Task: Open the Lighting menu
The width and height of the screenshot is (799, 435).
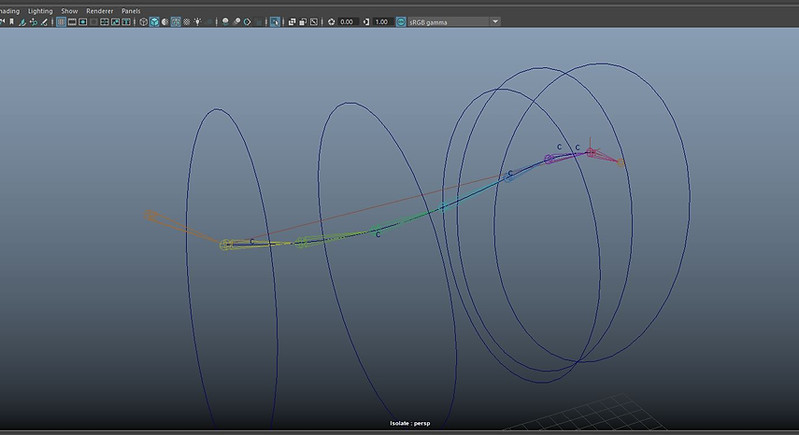Action: (40, 11)
